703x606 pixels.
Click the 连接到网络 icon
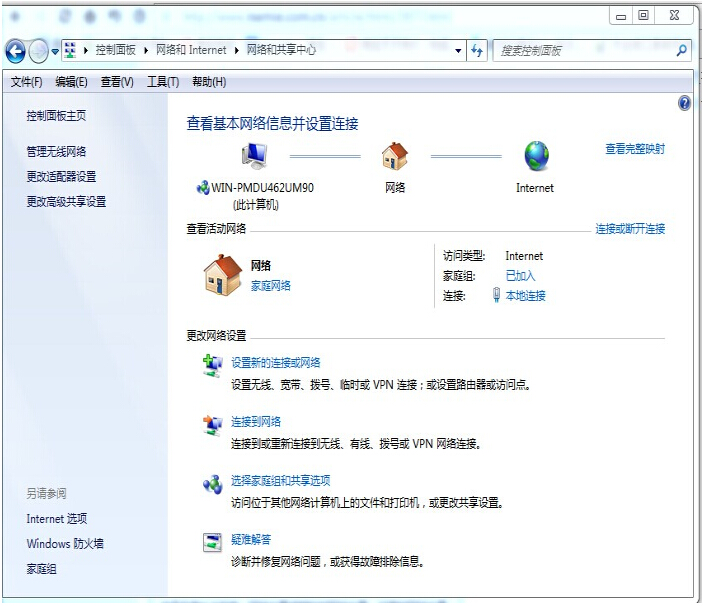coord(213,425)
